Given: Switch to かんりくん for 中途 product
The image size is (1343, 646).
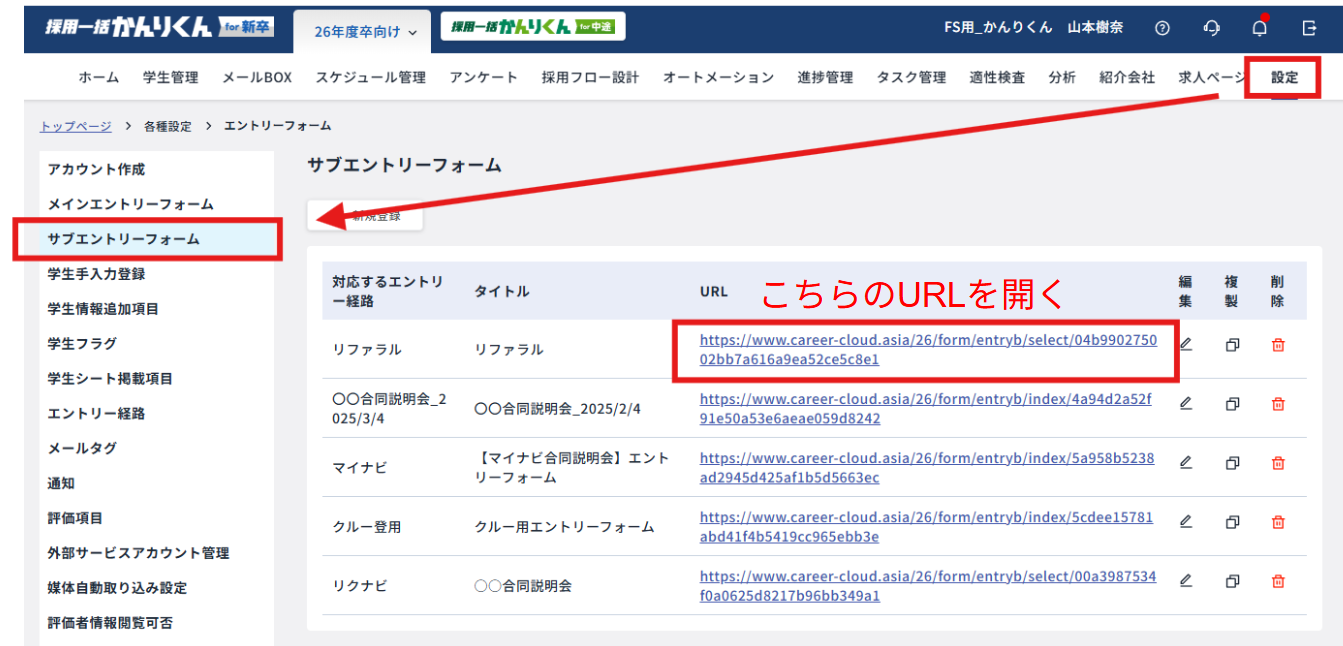Looking at the screenshot, I should point(533,27).
